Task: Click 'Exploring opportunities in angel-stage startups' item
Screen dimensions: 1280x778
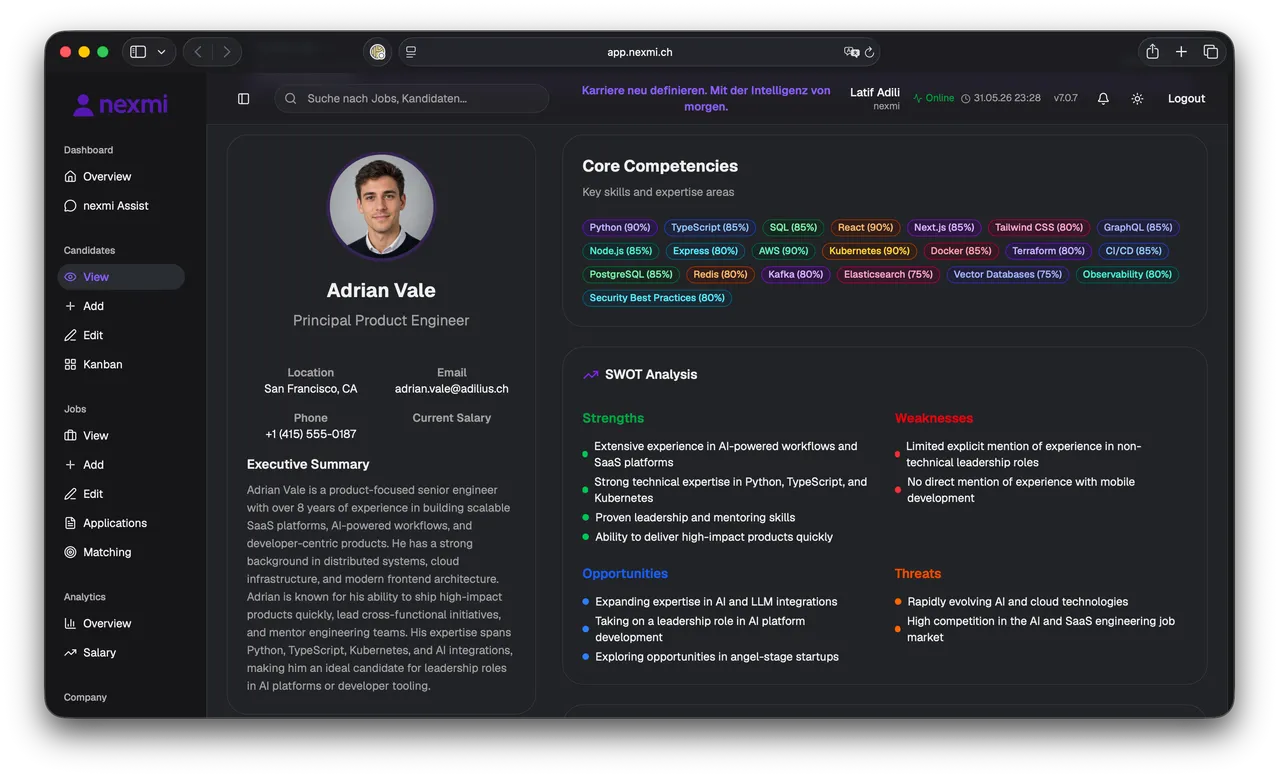Action: [x=717, y=657]
